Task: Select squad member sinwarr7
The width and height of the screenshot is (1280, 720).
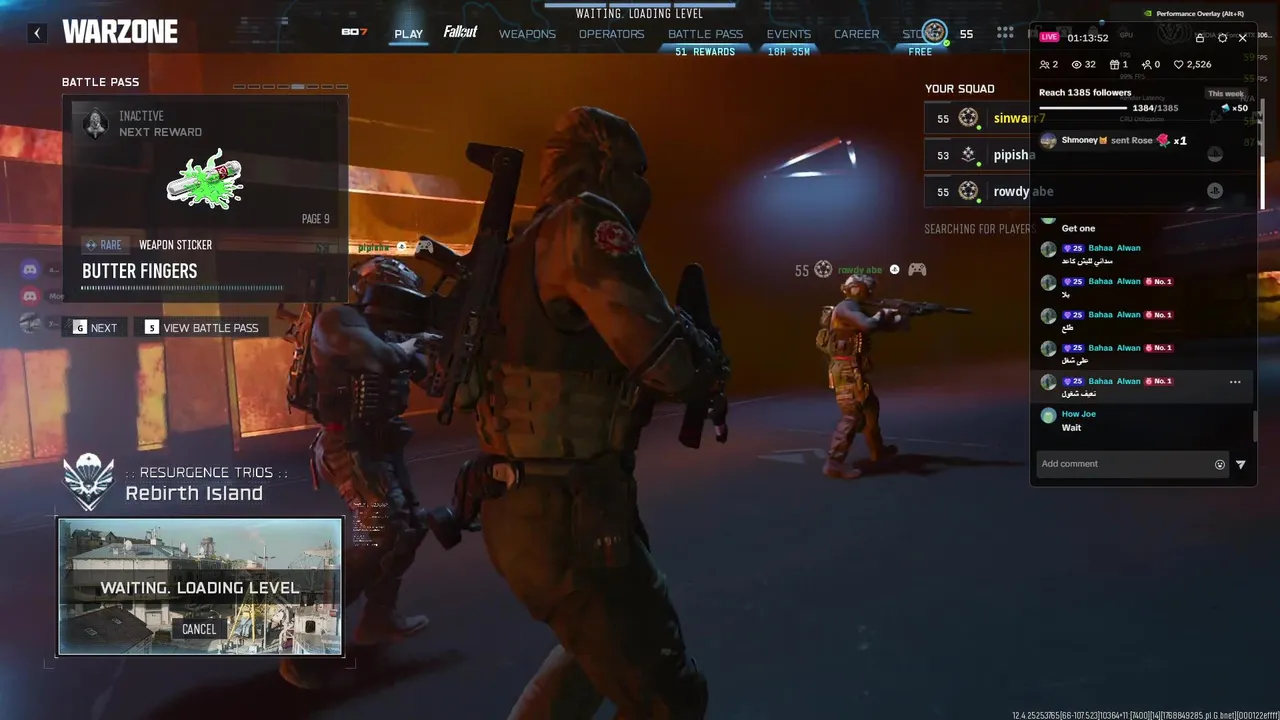Action: pos(1018,118)
